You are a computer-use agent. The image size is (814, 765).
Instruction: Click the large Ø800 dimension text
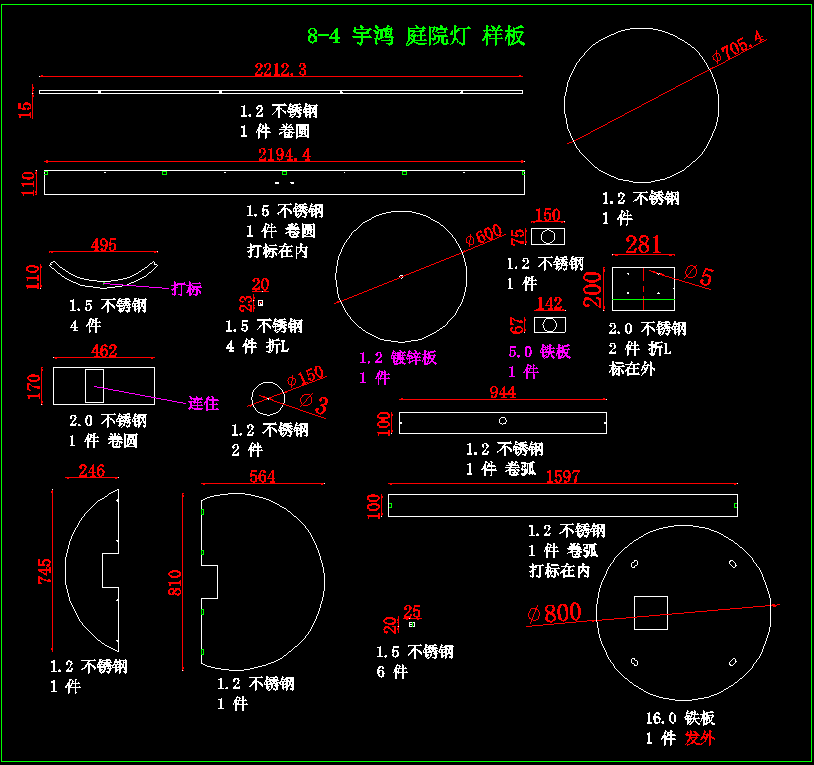pos(554,613)
